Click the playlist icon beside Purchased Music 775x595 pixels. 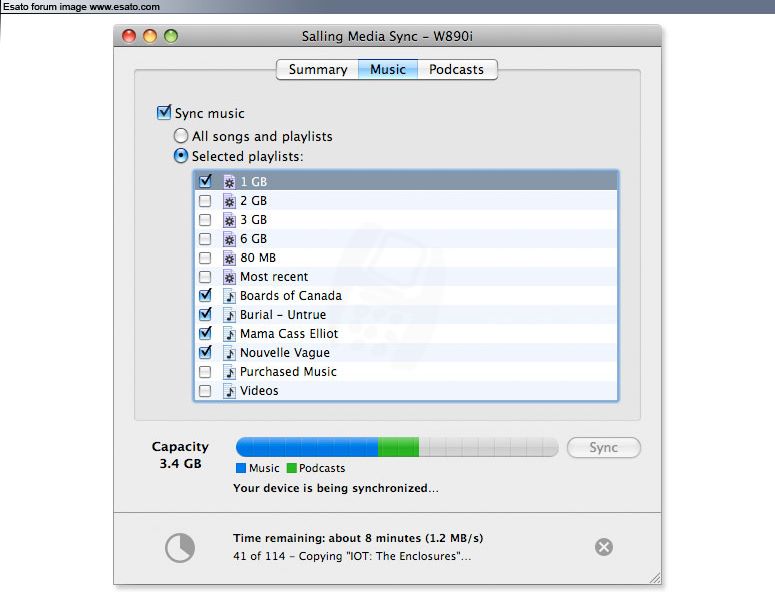229,372
